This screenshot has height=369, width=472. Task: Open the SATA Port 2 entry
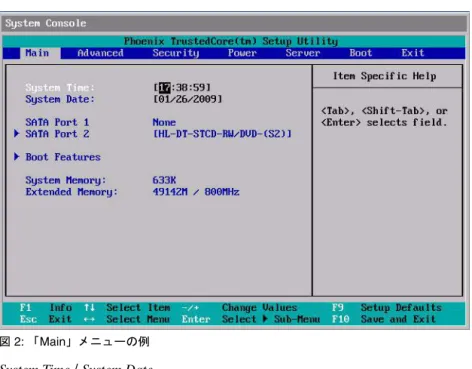pos(57,134)
